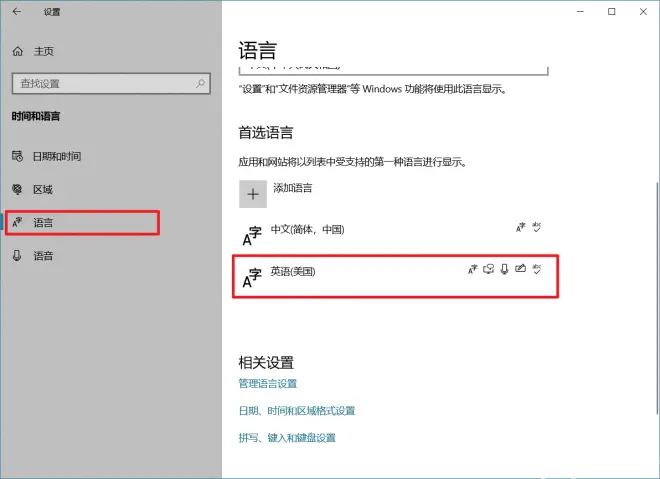This screenshot has height=479, width=660.
Task: Go back with the arrow icon
Action: coord(17,12)
